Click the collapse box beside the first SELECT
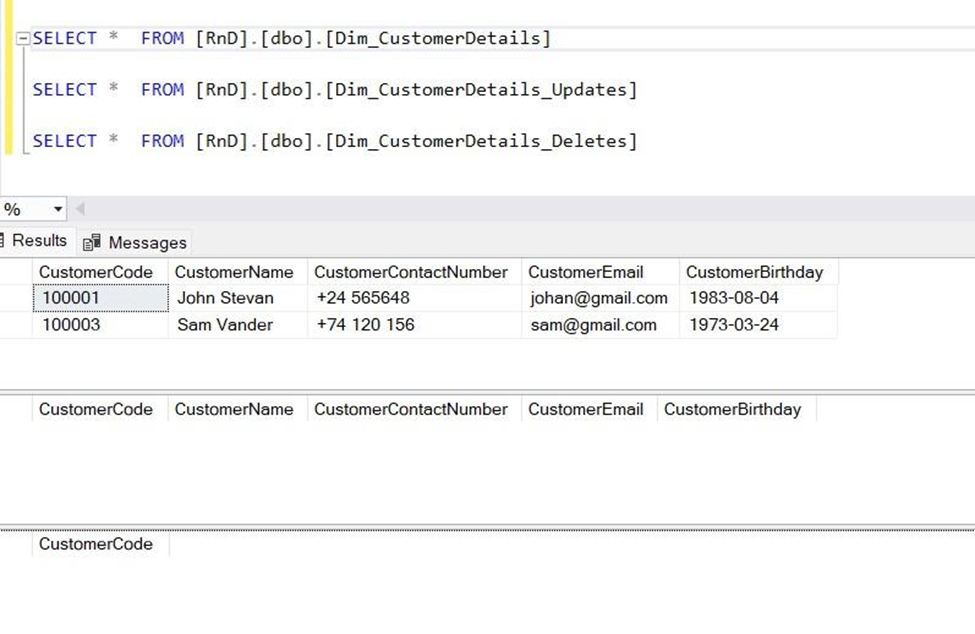This screenshot has height=634, width=975. click(23, 37)
